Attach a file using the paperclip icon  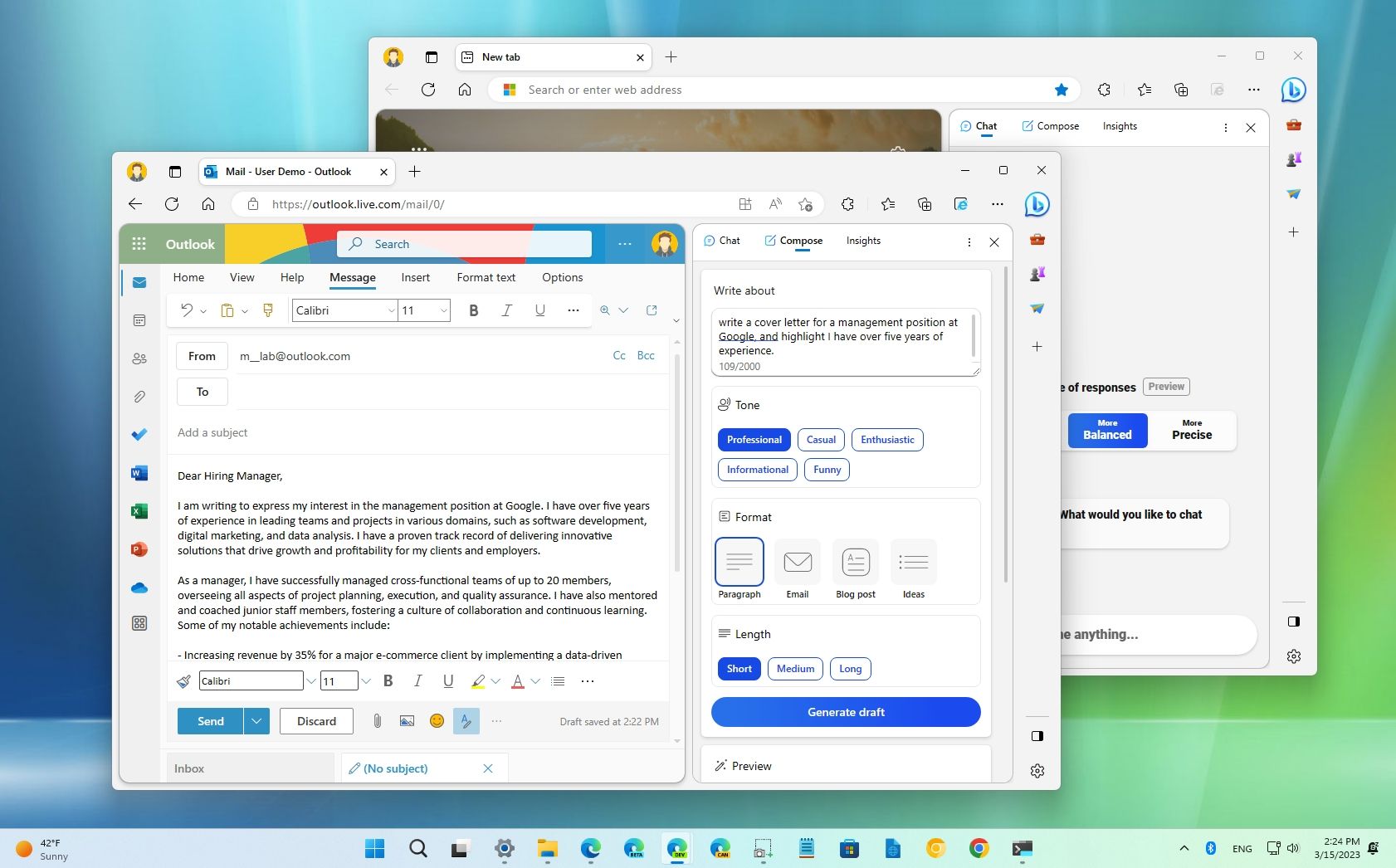click(x=377, y=721)
